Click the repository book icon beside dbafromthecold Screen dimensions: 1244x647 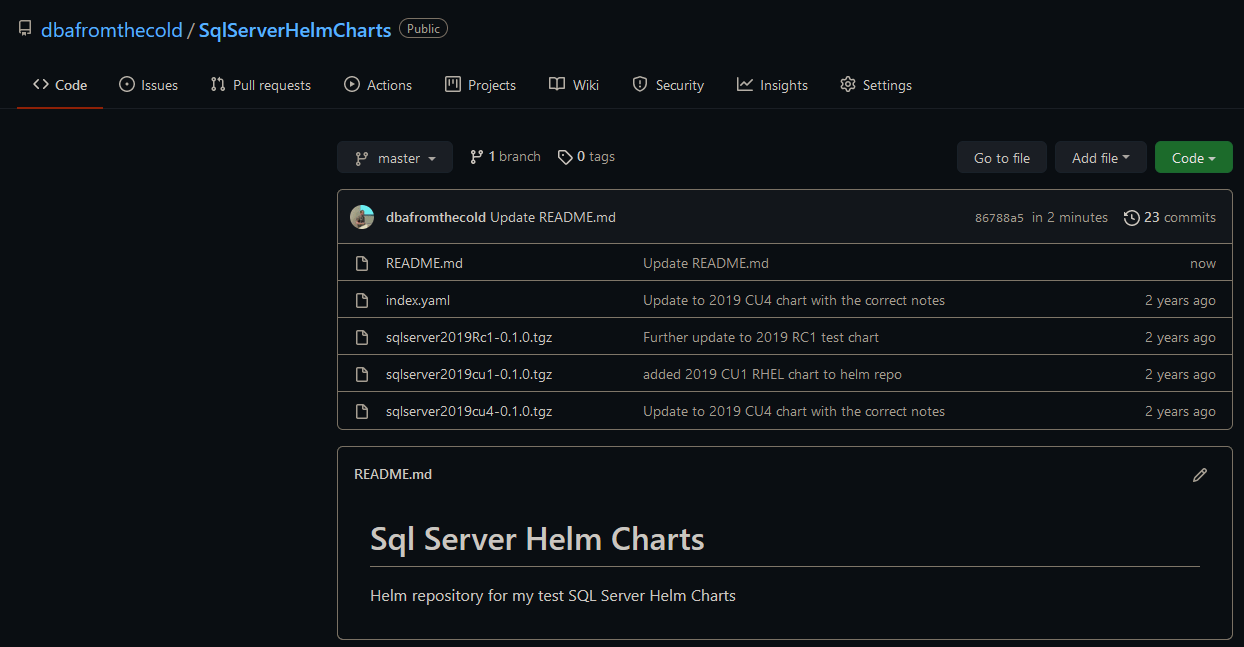[25, 28]
